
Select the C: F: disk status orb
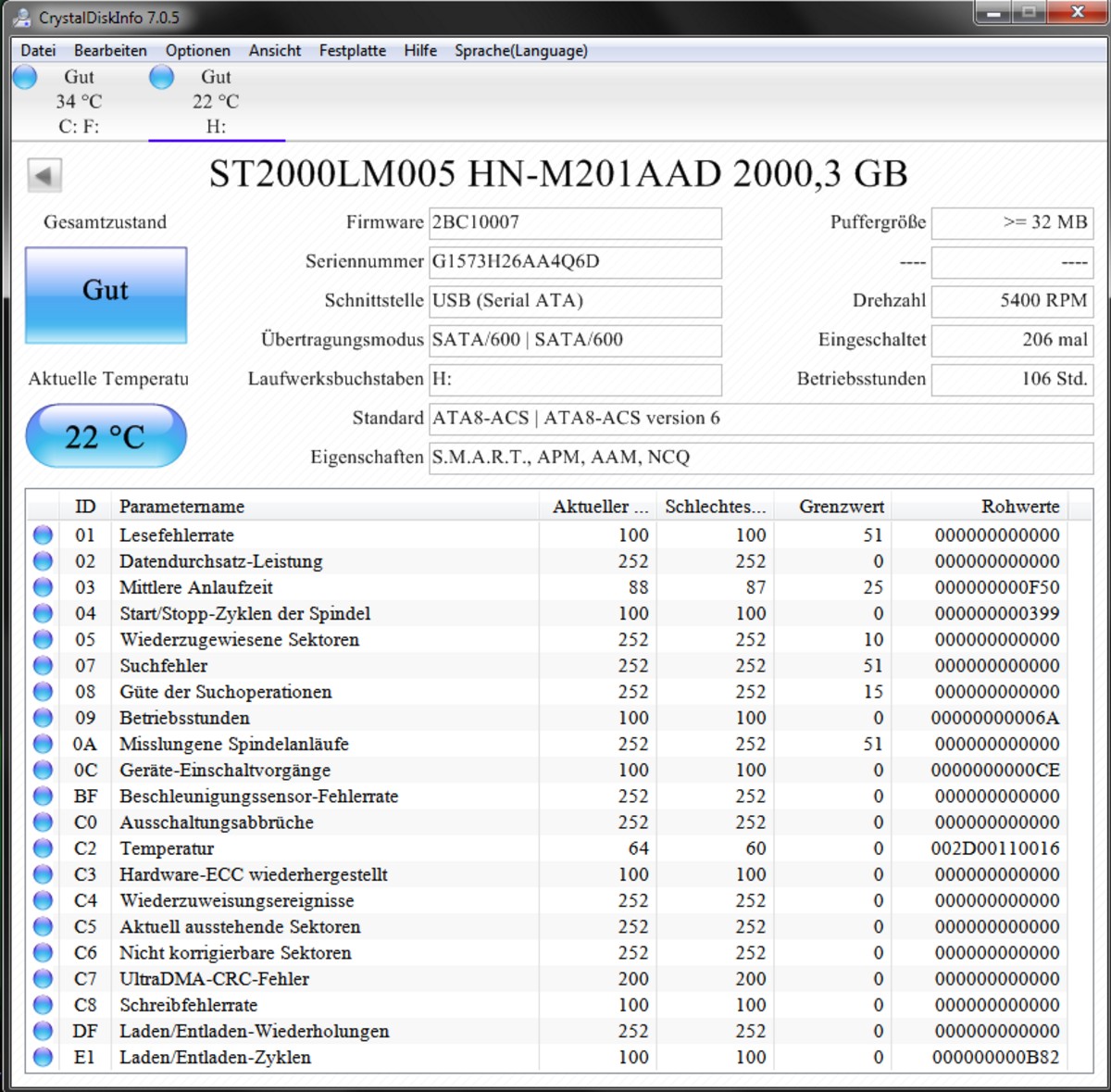(25, 78)
